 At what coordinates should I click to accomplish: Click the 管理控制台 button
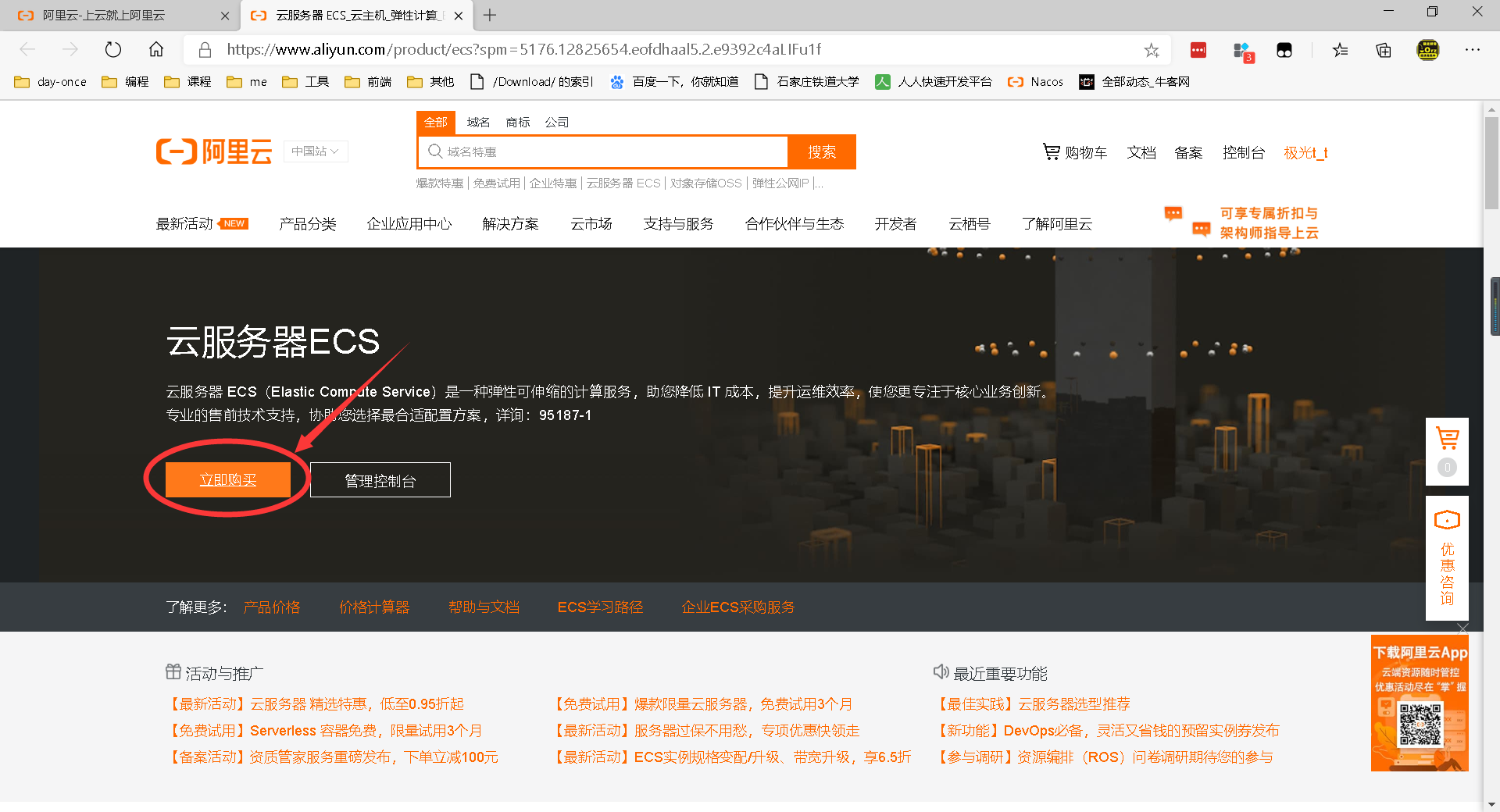380,480
